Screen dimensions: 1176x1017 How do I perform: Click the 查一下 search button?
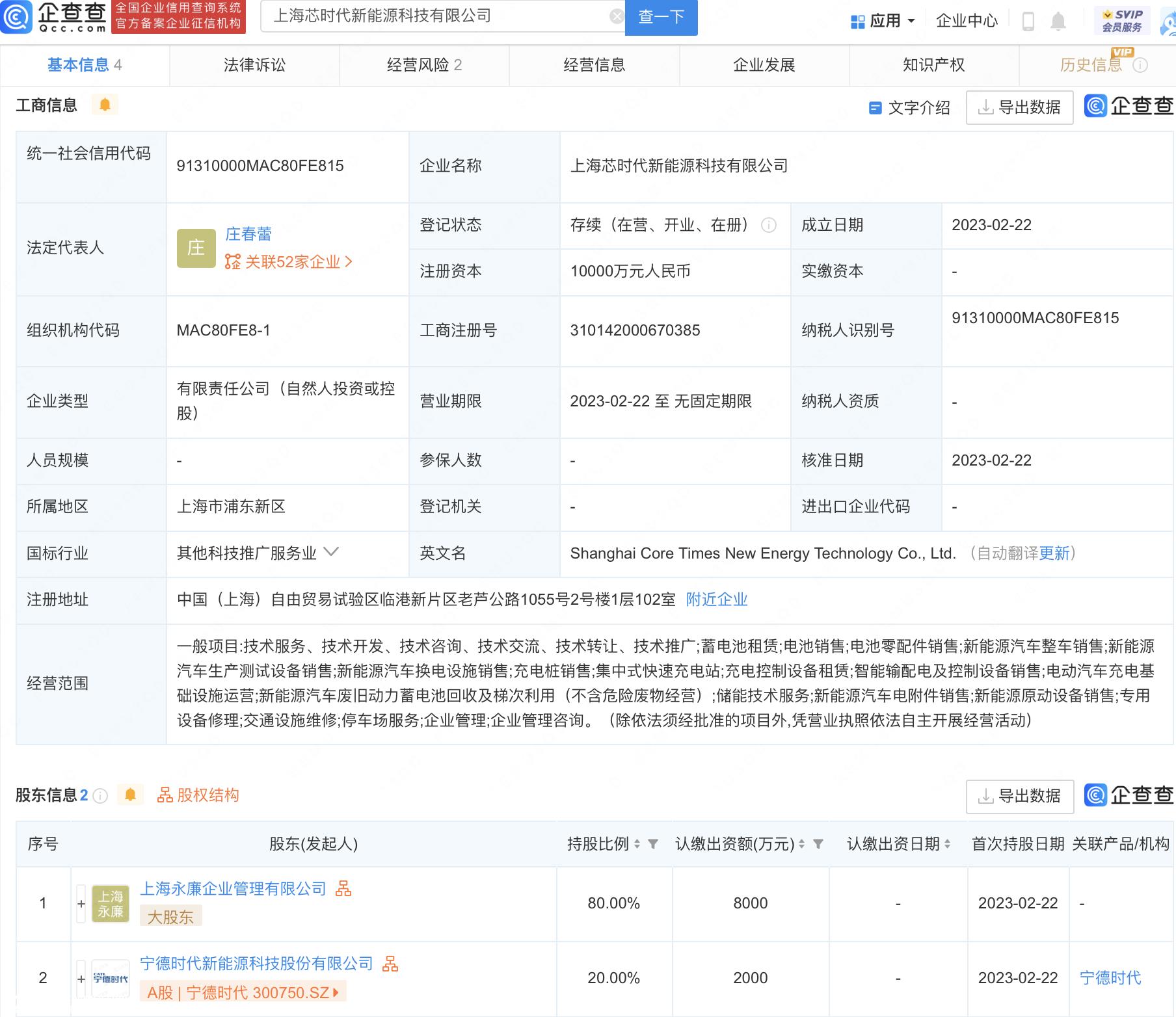[661, 17]
